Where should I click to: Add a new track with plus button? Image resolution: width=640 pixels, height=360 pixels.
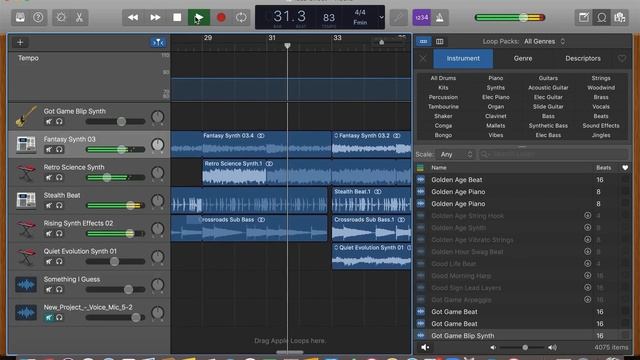(x=20, y=42)
